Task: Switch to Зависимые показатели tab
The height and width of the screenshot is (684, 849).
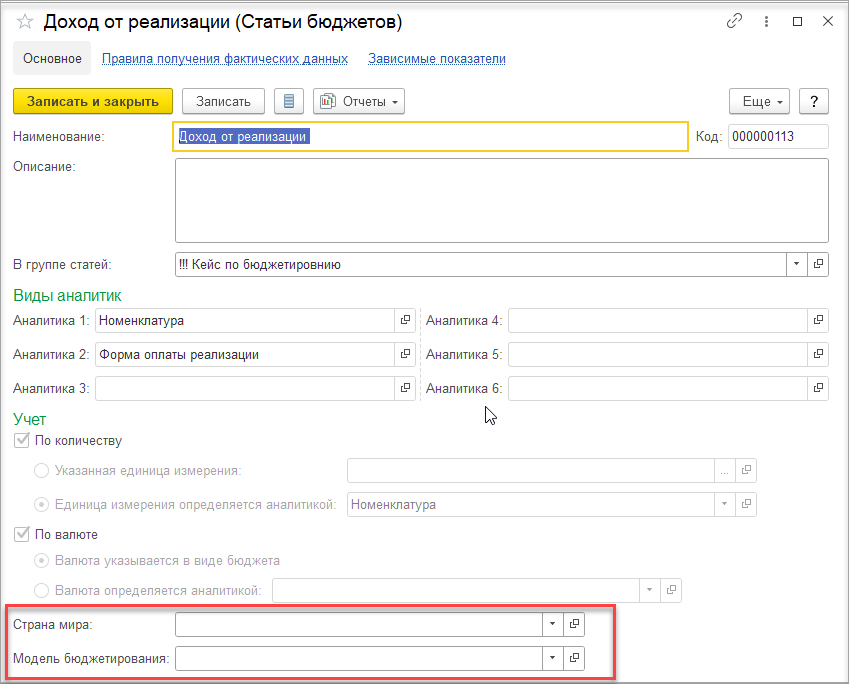Action: 436,59
